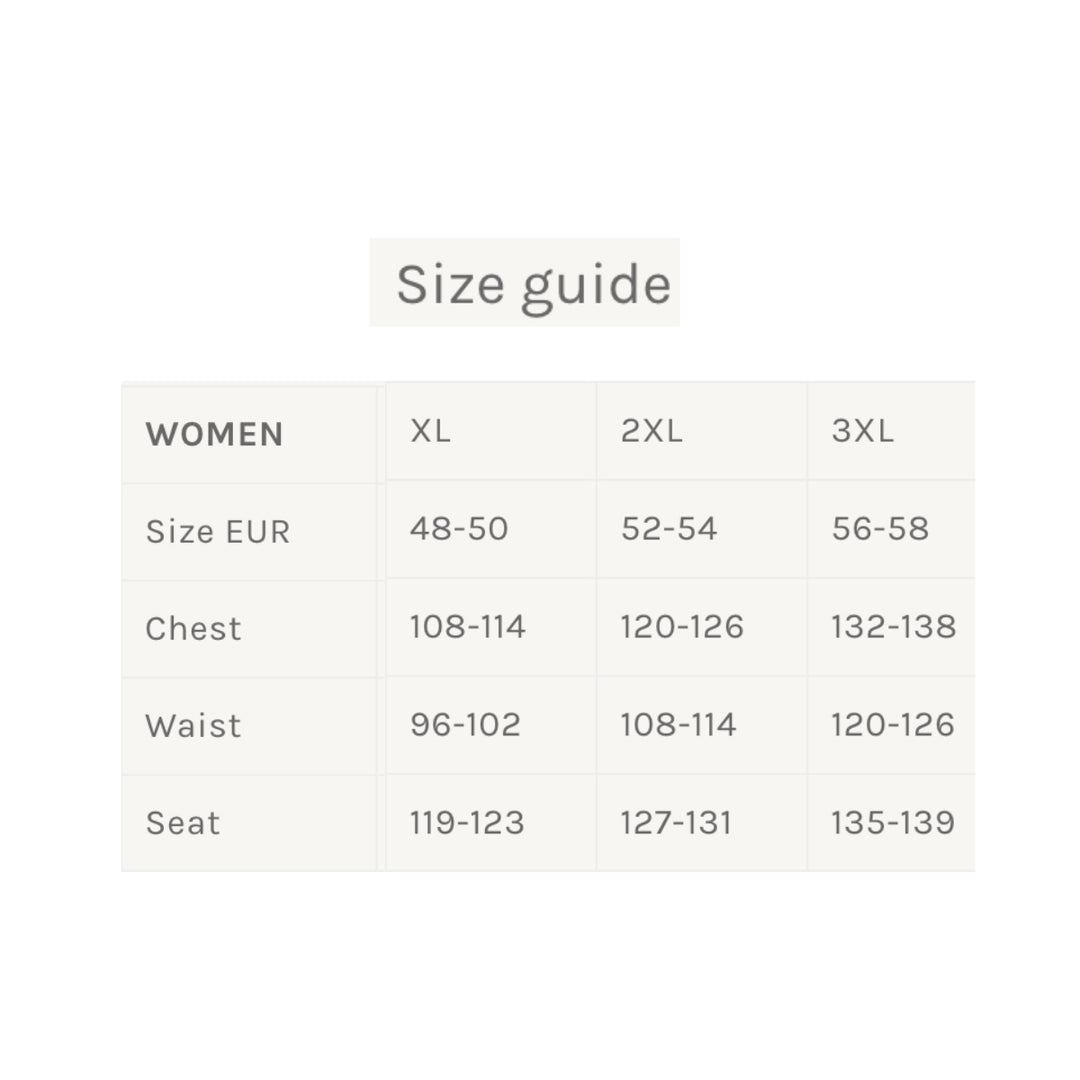Screen dimensions: 1080x1080
Task: Click the Seat row label
Action: click(x=182, y=823)
